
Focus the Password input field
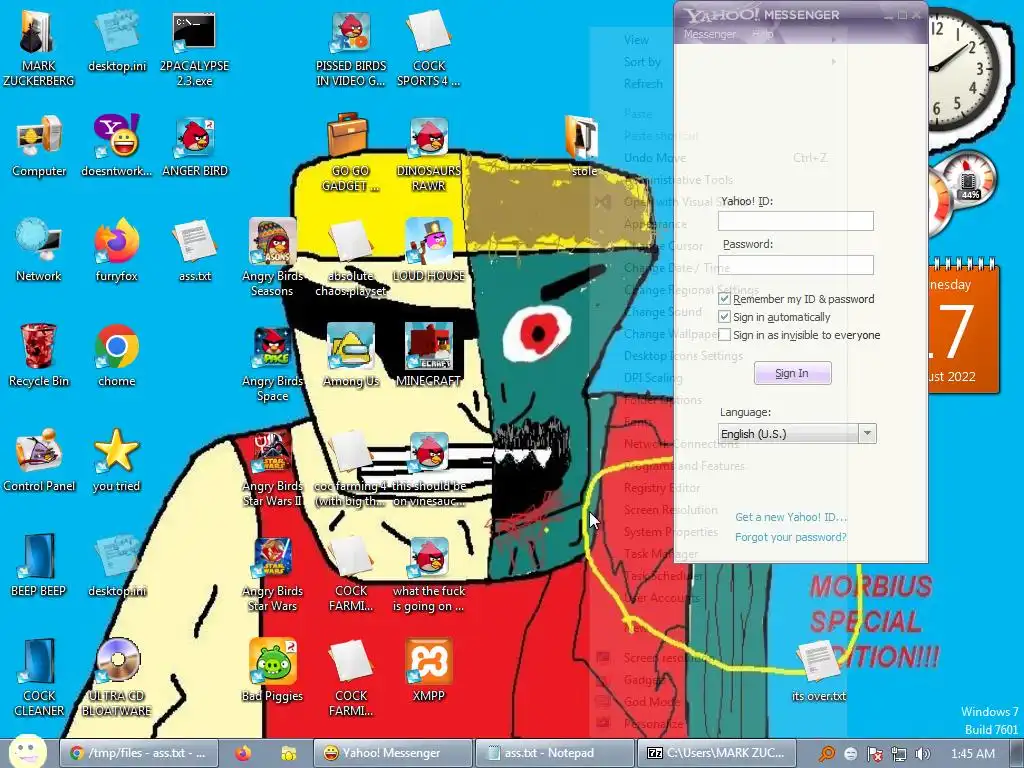(795, 264)
